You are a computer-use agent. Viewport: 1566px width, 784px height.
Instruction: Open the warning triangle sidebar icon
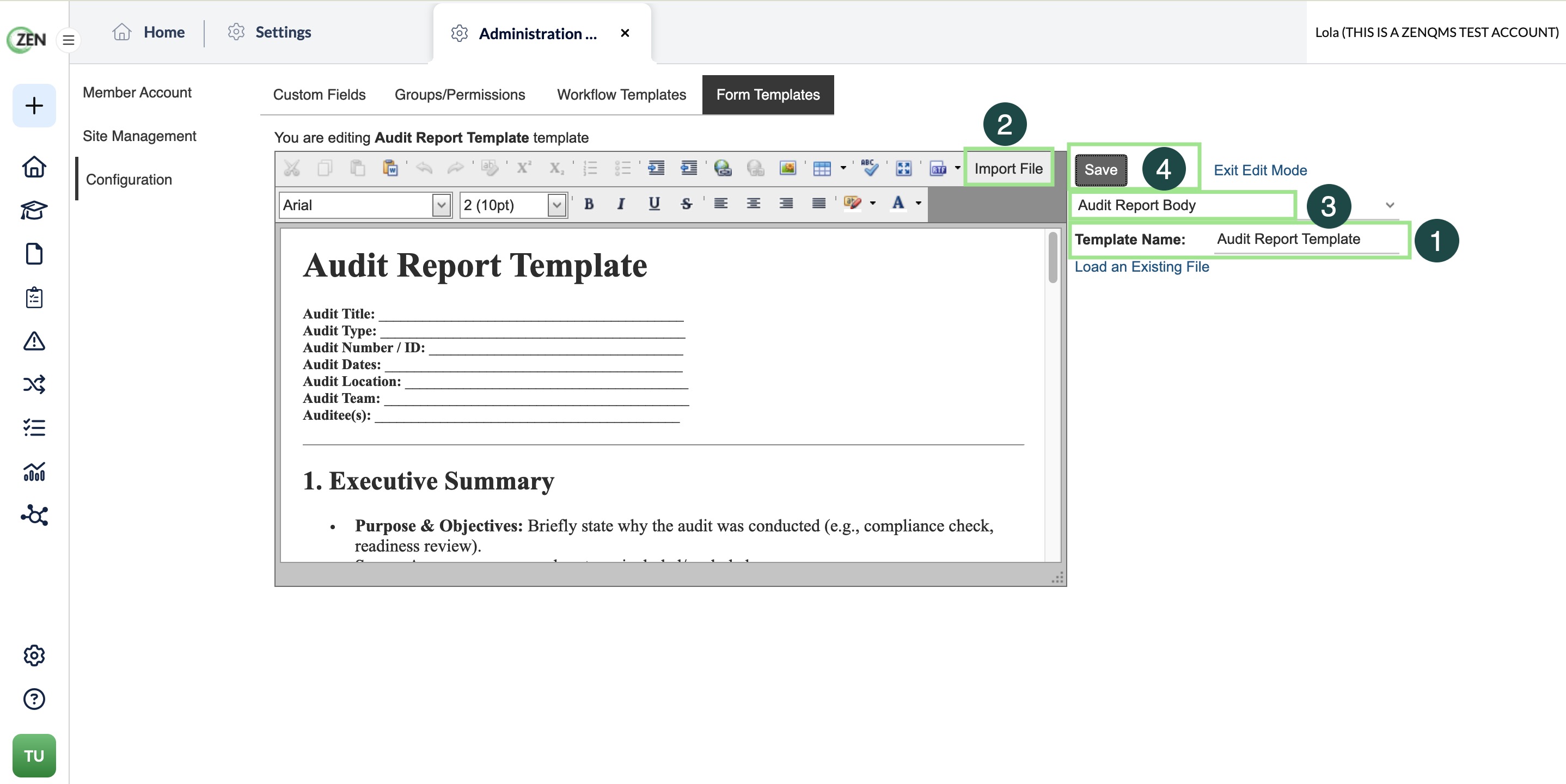pos(34,341)
